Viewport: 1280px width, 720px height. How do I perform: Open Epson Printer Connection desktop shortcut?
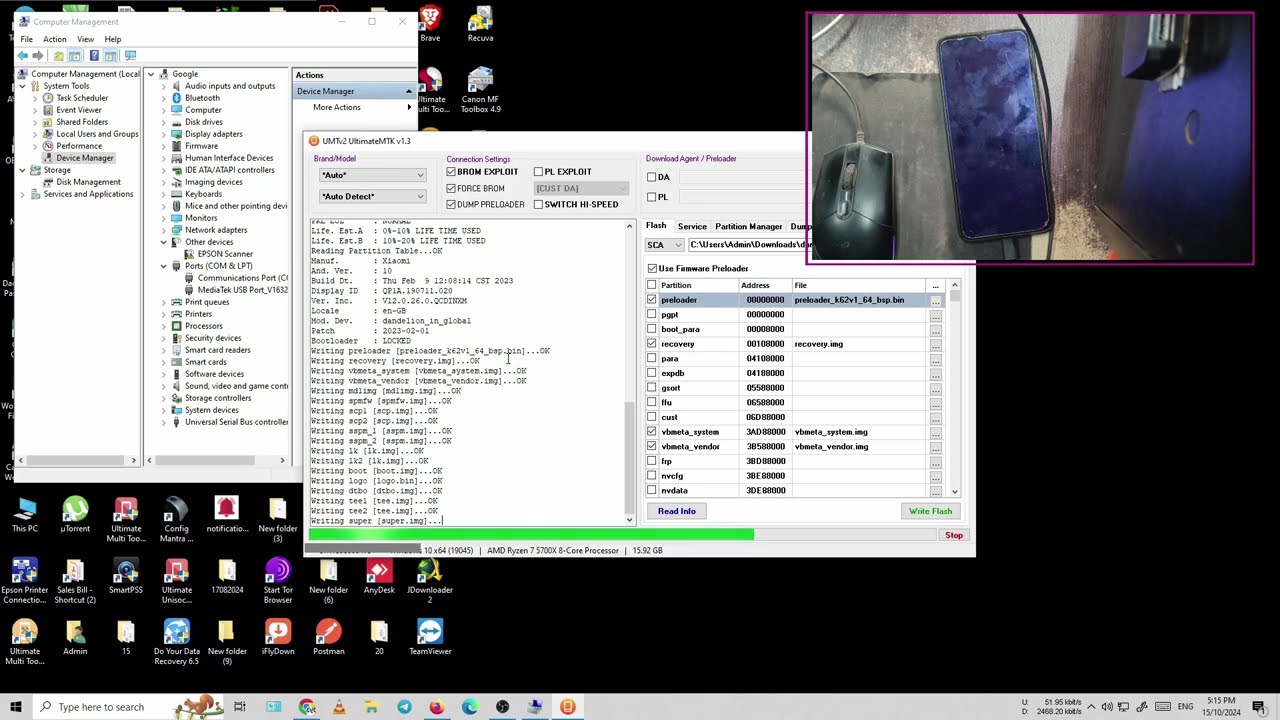[x=25, y=582]
